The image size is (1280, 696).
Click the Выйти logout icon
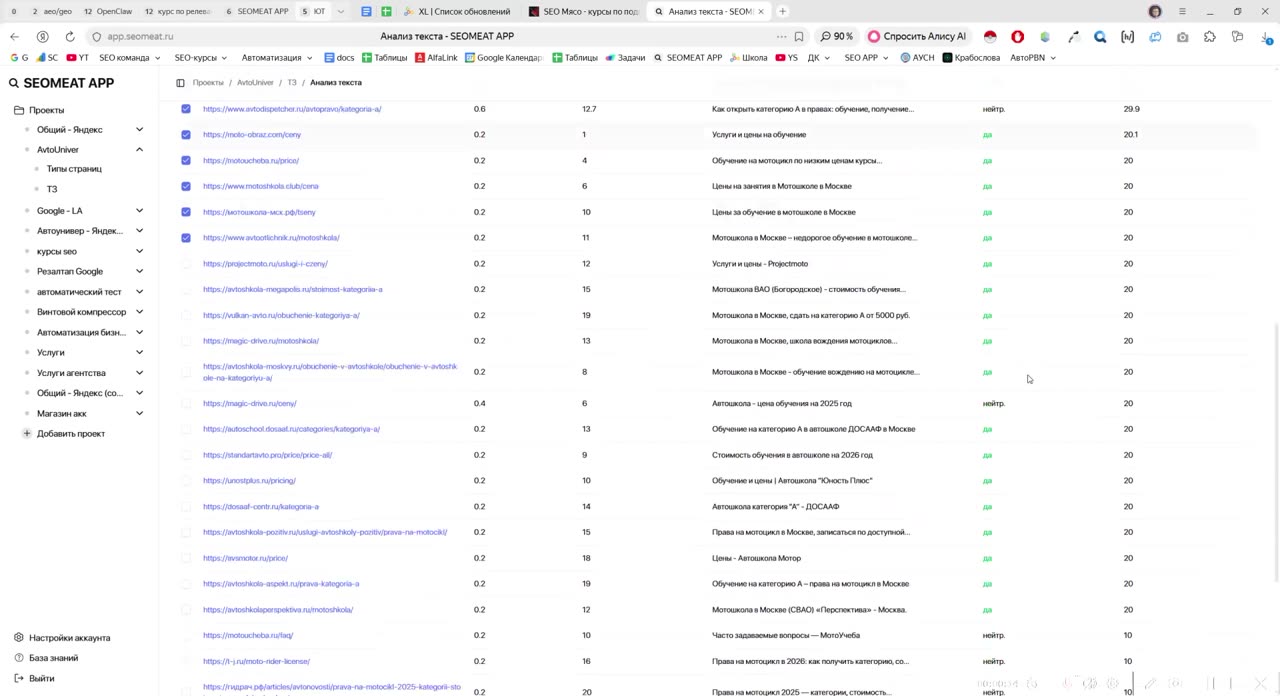[19, 678]
